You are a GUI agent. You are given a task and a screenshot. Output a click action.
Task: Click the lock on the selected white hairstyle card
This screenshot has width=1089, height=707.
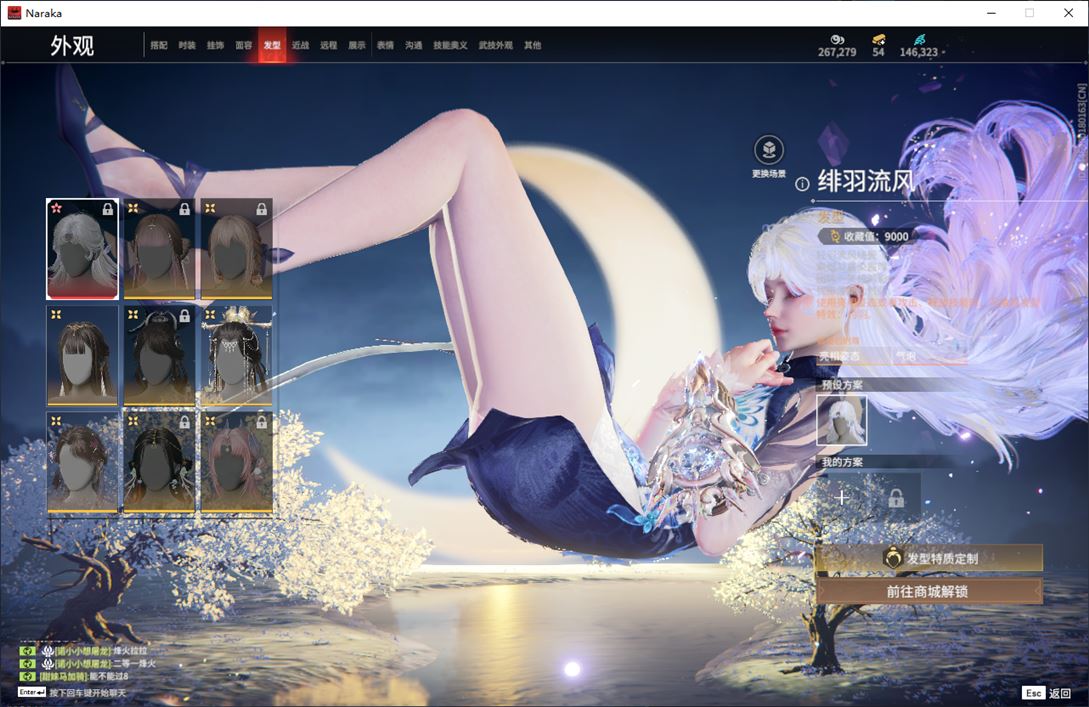click(x=108, y=209)
